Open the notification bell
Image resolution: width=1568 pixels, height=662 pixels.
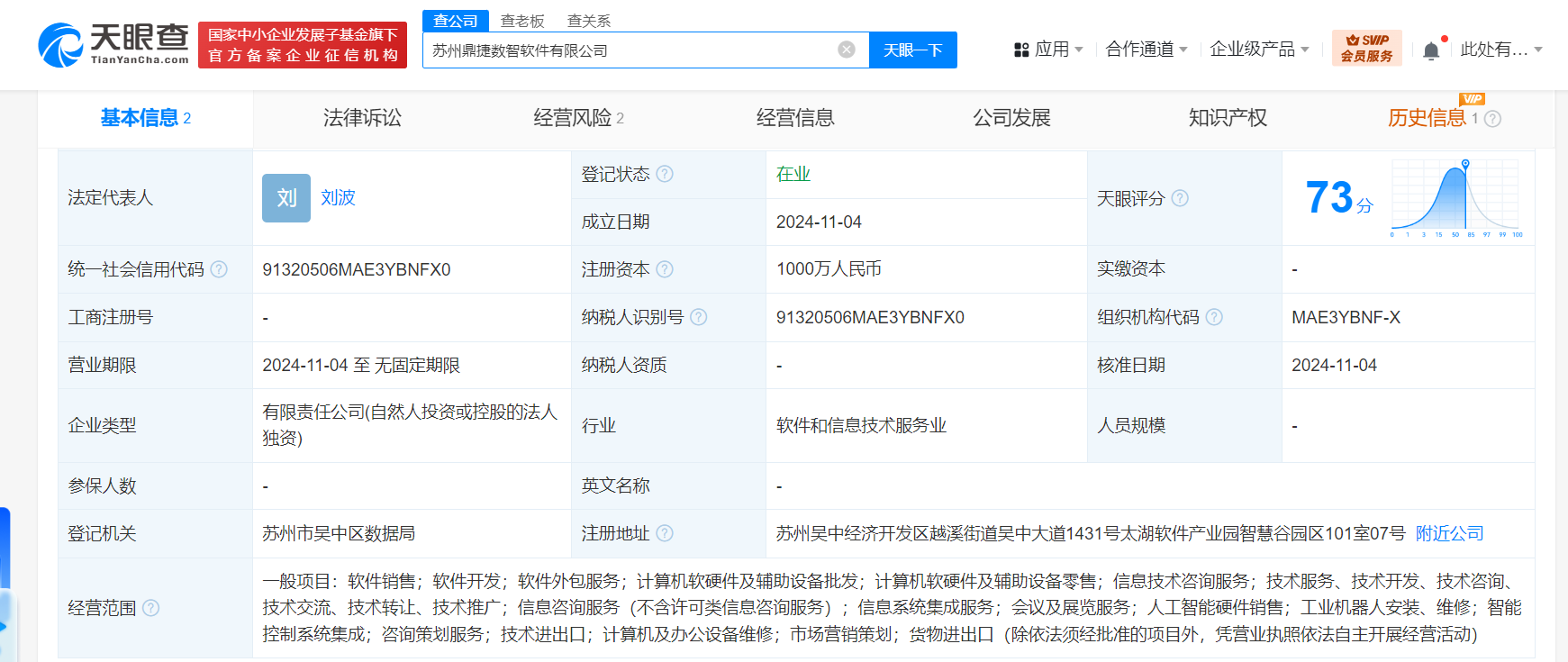[1431, 50]
